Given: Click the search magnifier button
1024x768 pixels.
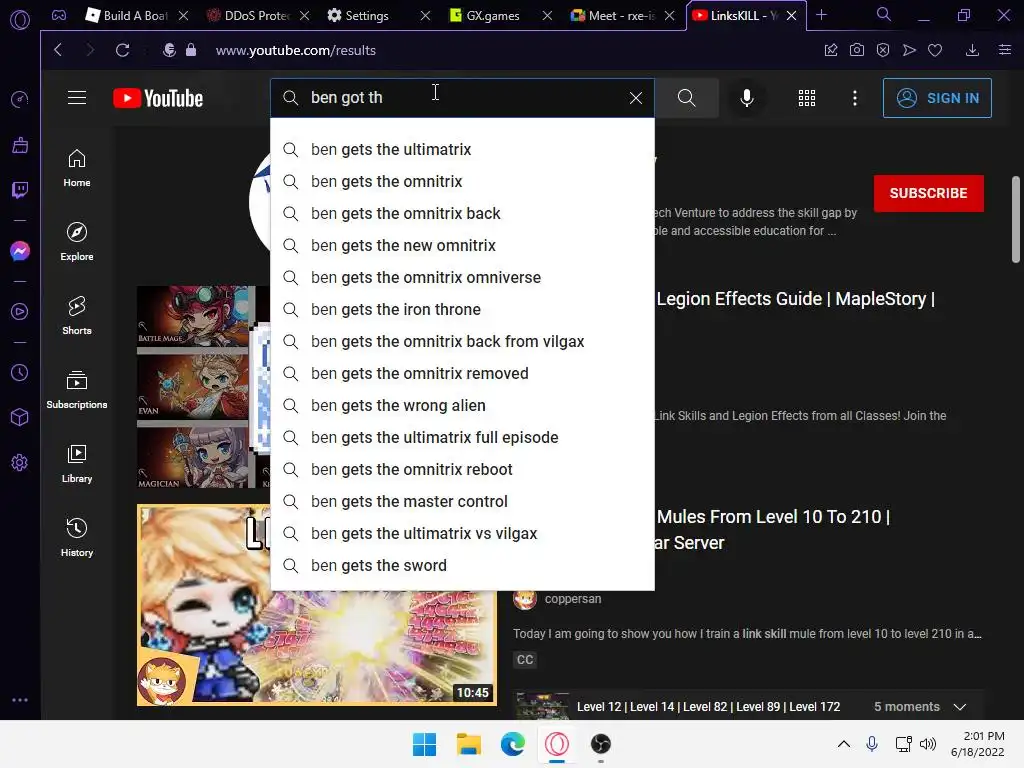Looking at the screenshot, I should [x=686, y=98].
